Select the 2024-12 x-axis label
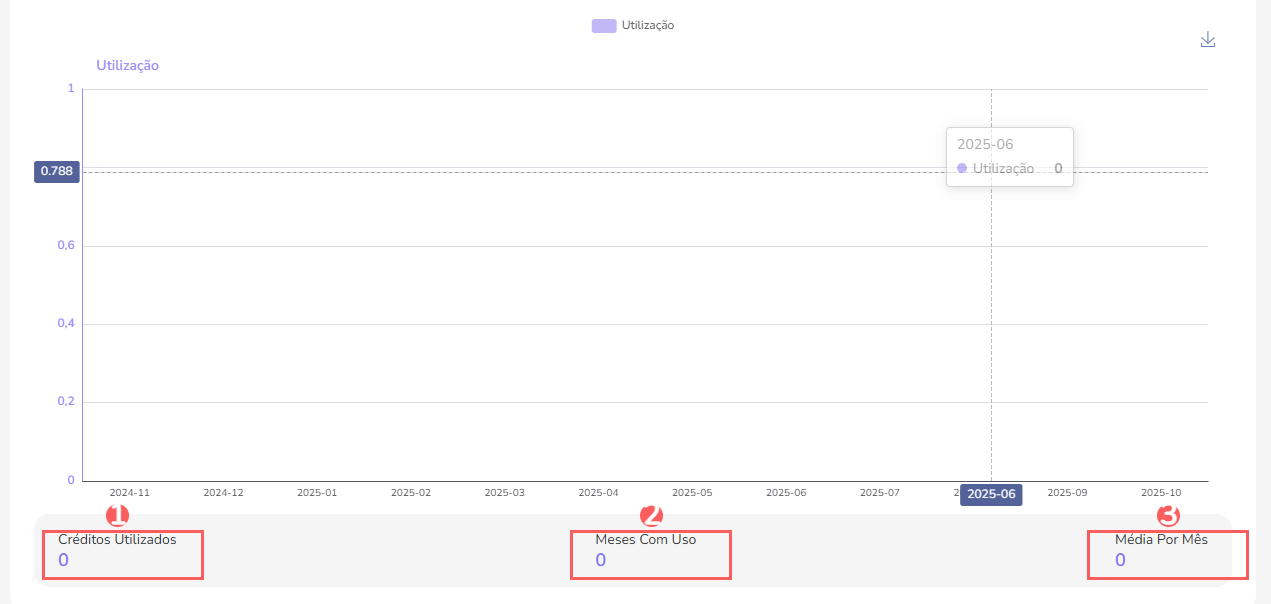This screenshot has width=1271, height=604. pos(223,493)
